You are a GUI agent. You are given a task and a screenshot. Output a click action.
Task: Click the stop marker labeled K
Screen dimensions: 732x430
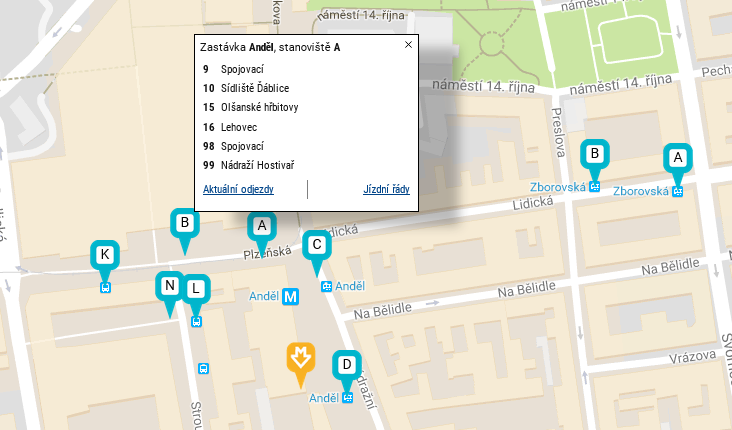click(105, 255)
